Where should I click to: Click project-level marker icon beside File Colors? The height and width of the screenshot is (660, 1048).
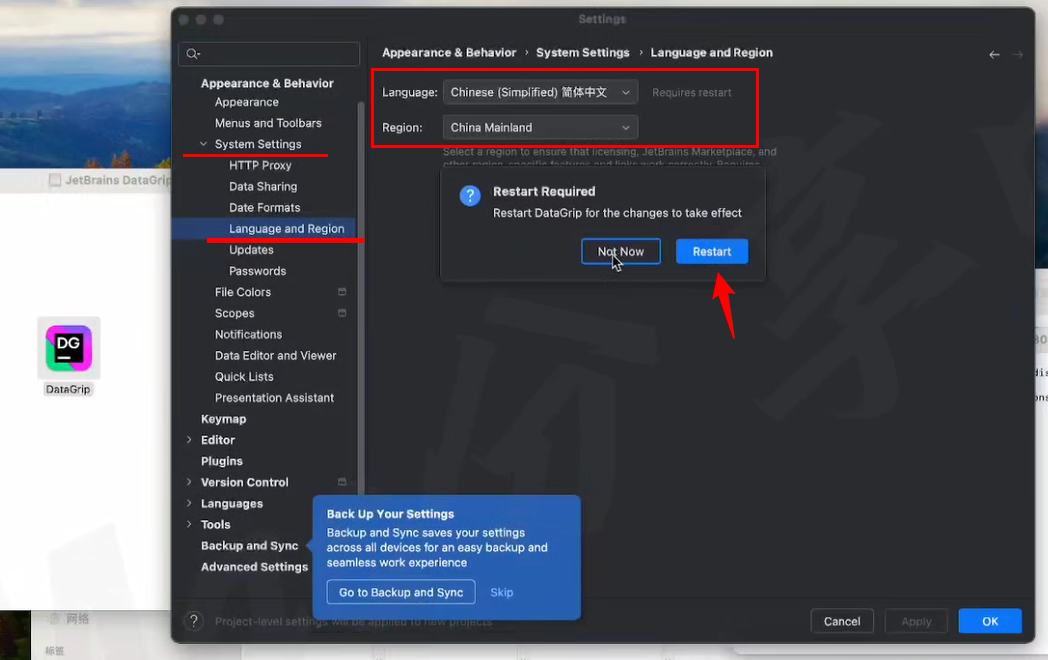pyautogui.click(x=342, y=292)
